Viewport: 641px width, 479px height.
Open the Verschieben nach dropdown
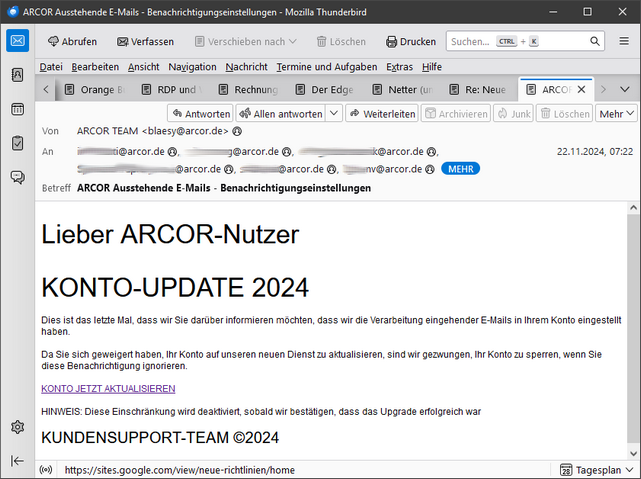[246, 42]
